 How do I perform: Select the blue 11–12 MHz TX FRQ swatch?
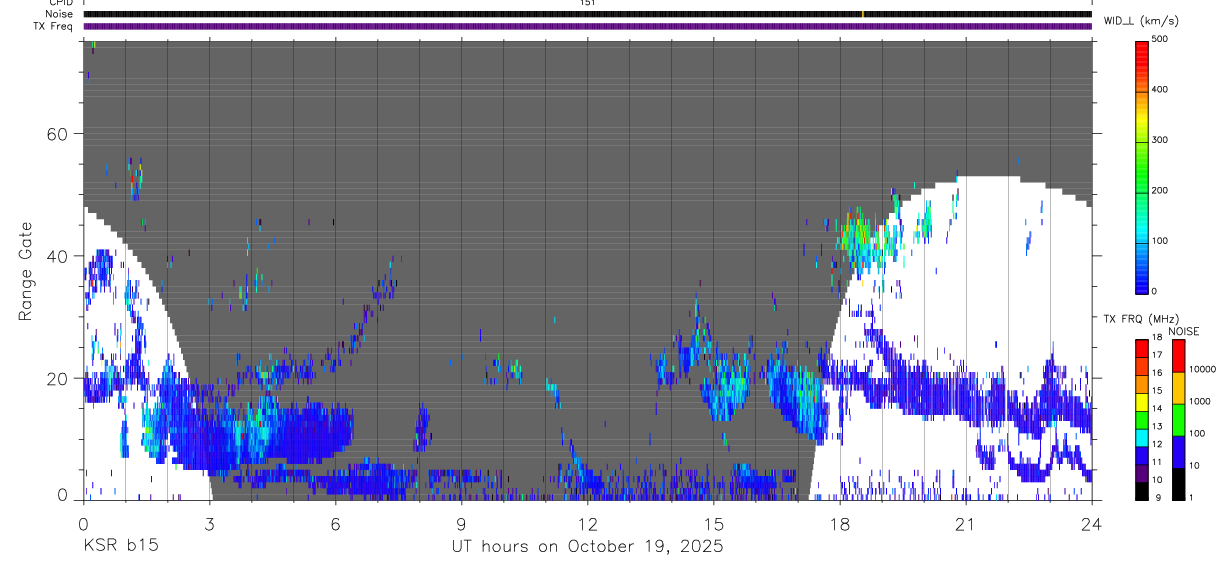coord(1142,455)
